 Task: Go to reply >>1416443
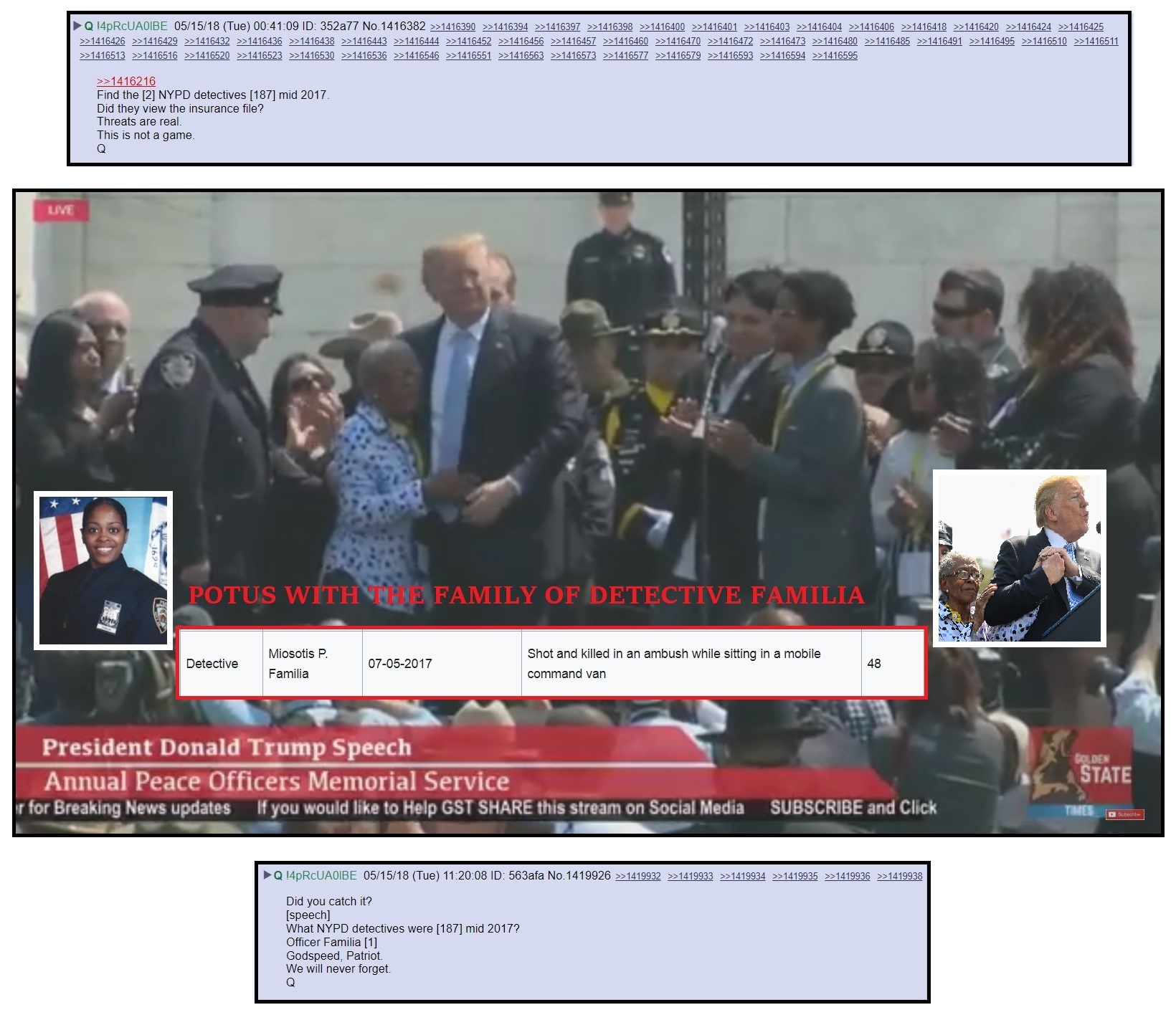[364, 42]
